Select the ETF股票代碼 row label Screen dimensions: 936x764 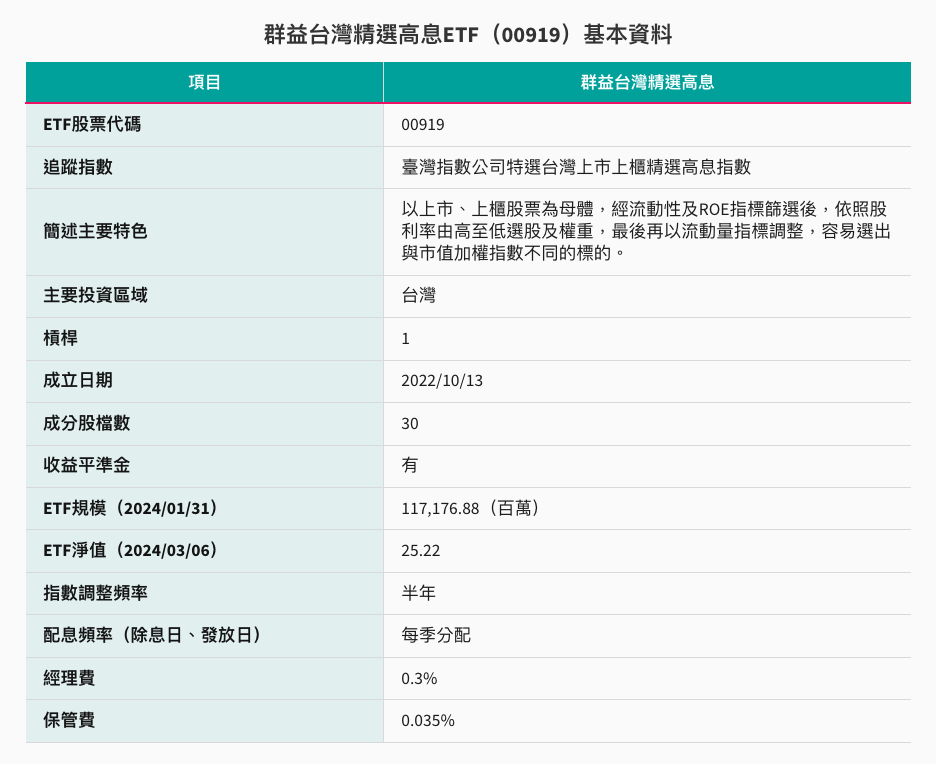tap(92, 125)
